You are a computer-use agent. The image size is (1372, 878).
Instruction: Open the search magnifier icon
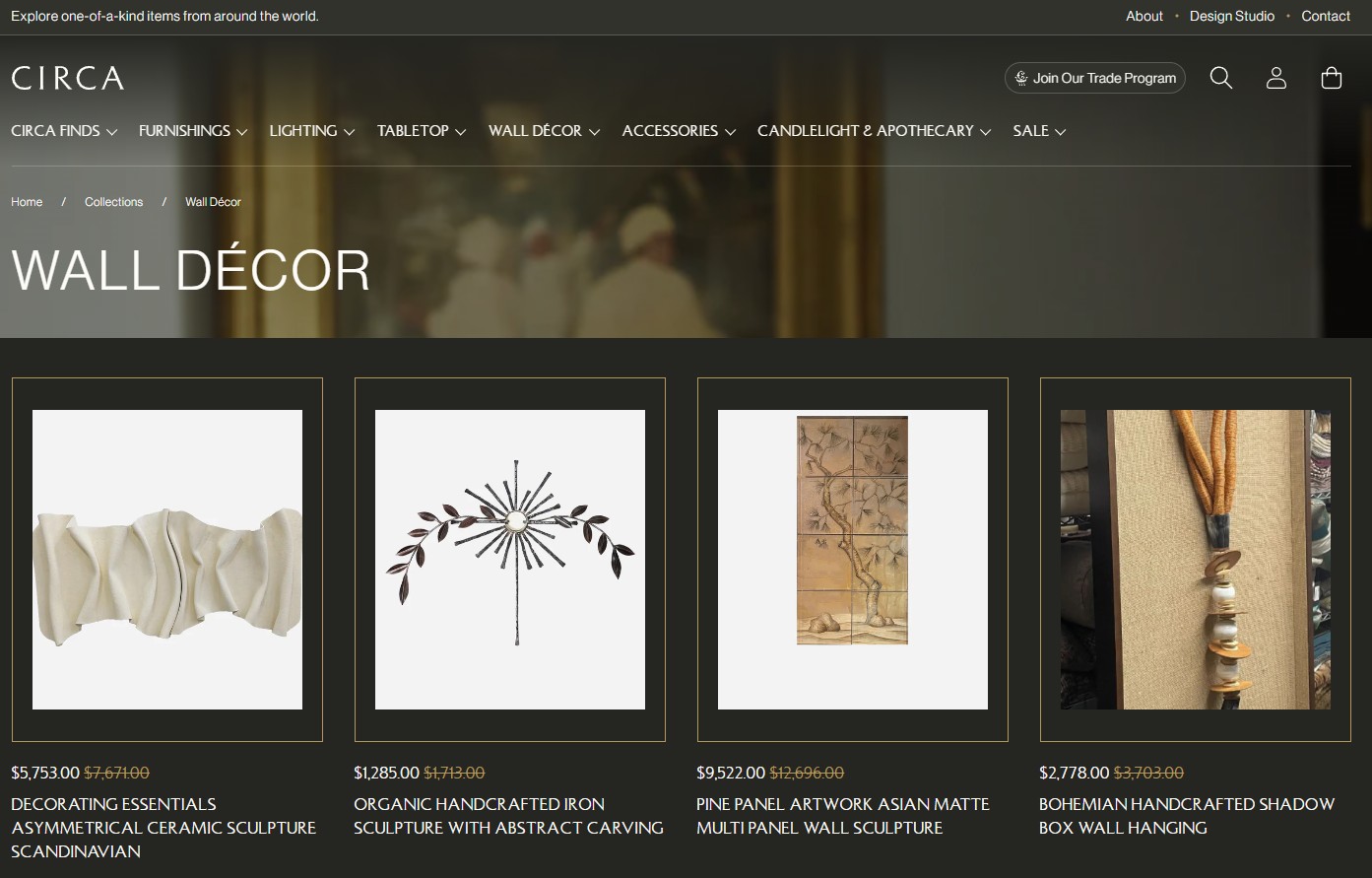(x=1220, y=78)
